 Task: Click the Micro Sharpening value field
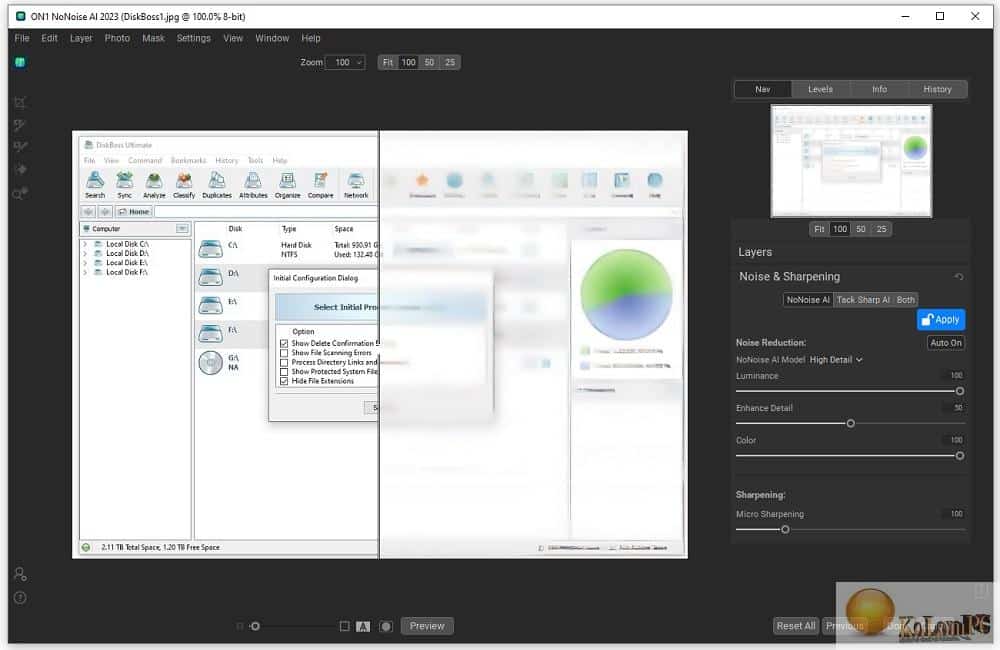coord(956,514)
